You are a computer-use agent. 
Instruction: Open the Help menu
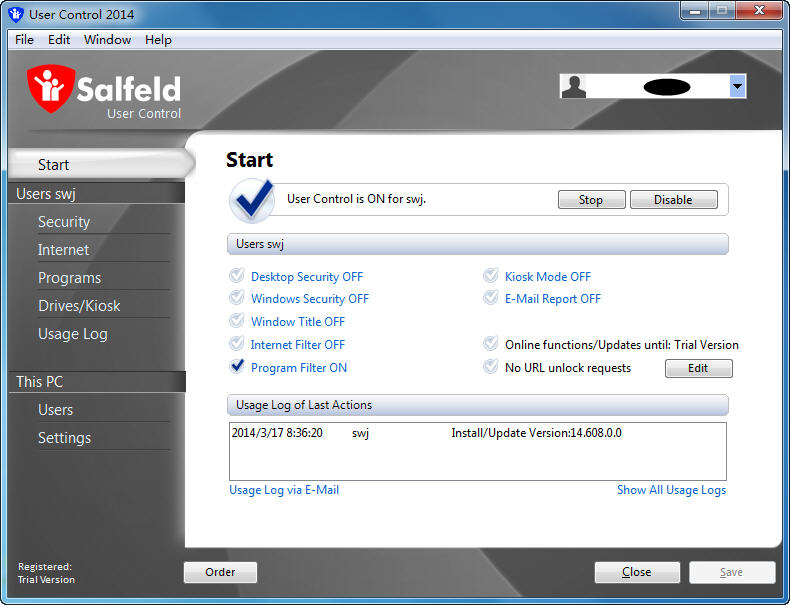pyautogui.click(x=158, y=40)
